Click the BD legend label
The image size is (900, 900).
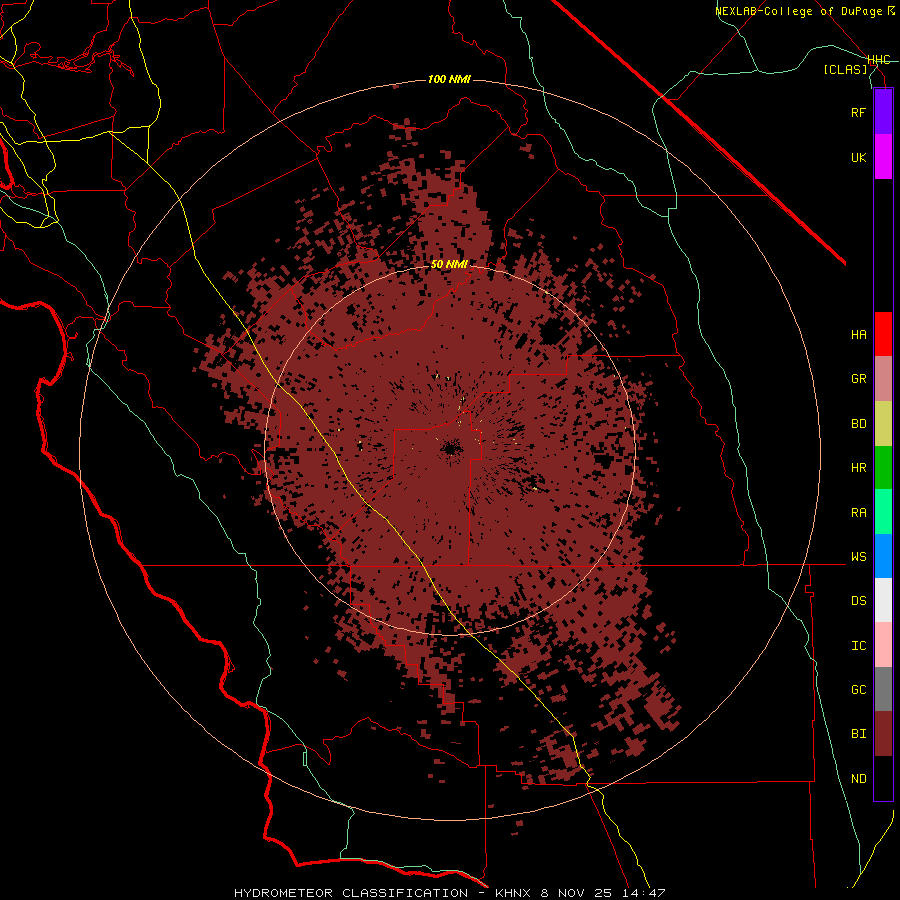click(858, 424)
